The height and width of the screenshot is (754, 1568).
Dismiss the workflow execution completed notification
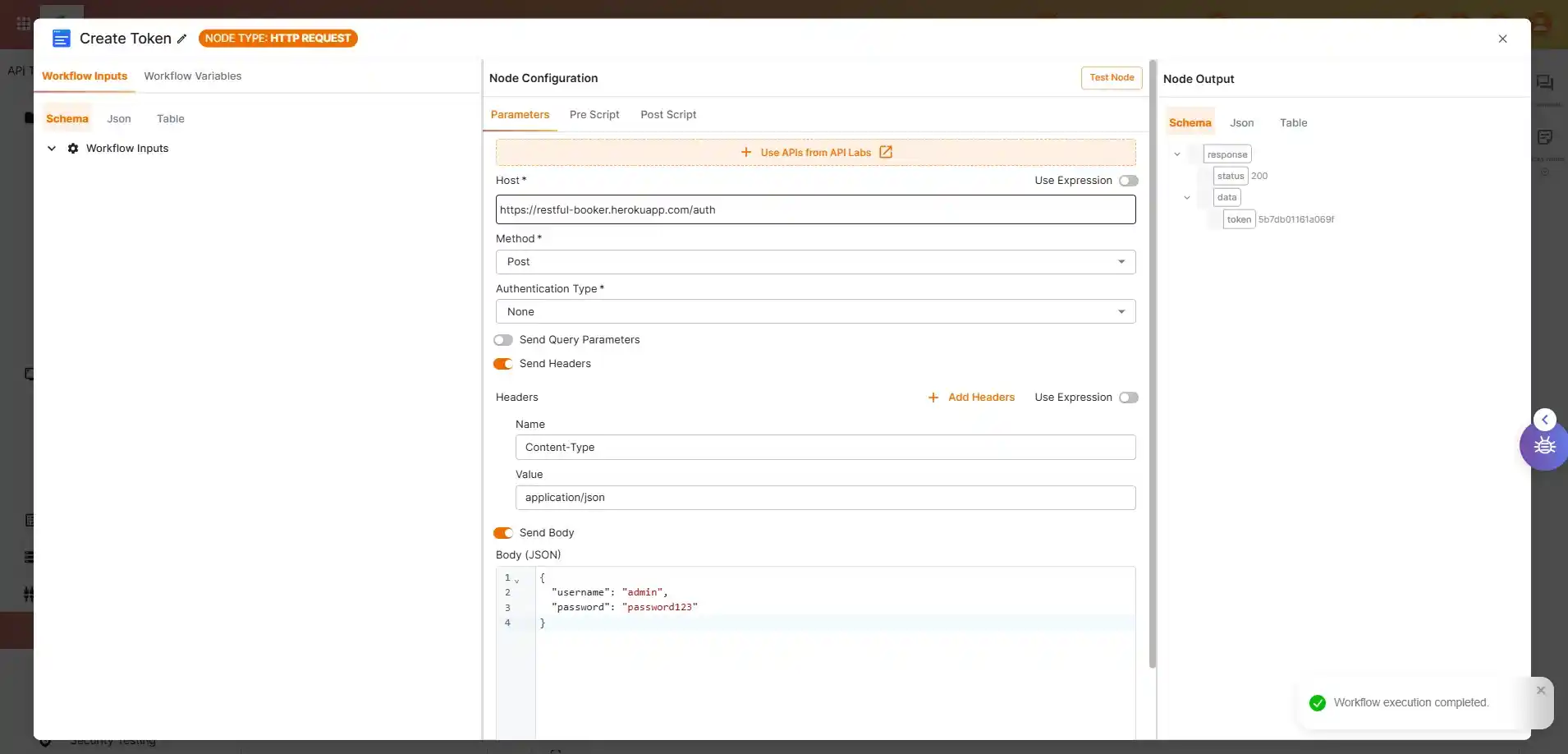(1540, 690)
